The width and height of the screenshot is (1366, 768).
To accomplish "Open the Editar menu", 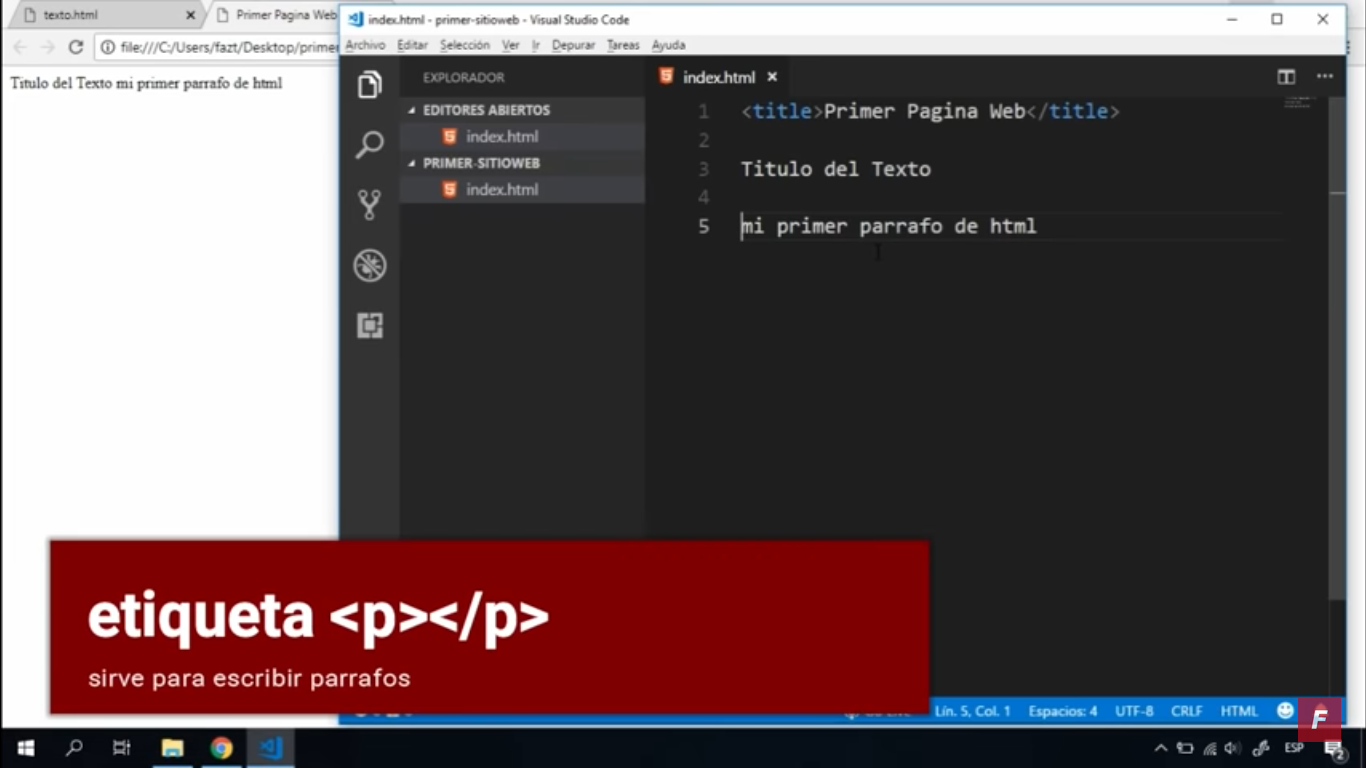I will (412, 45).
